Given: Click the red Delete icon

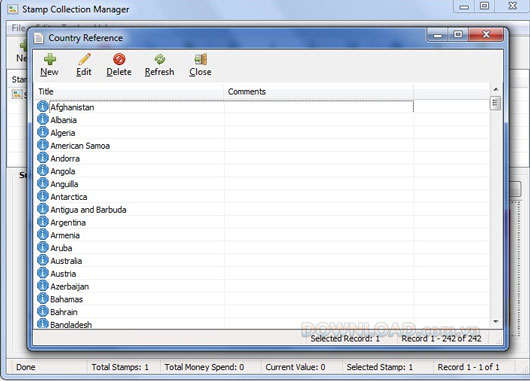Looking at the screenshot, I should point(119,59).
